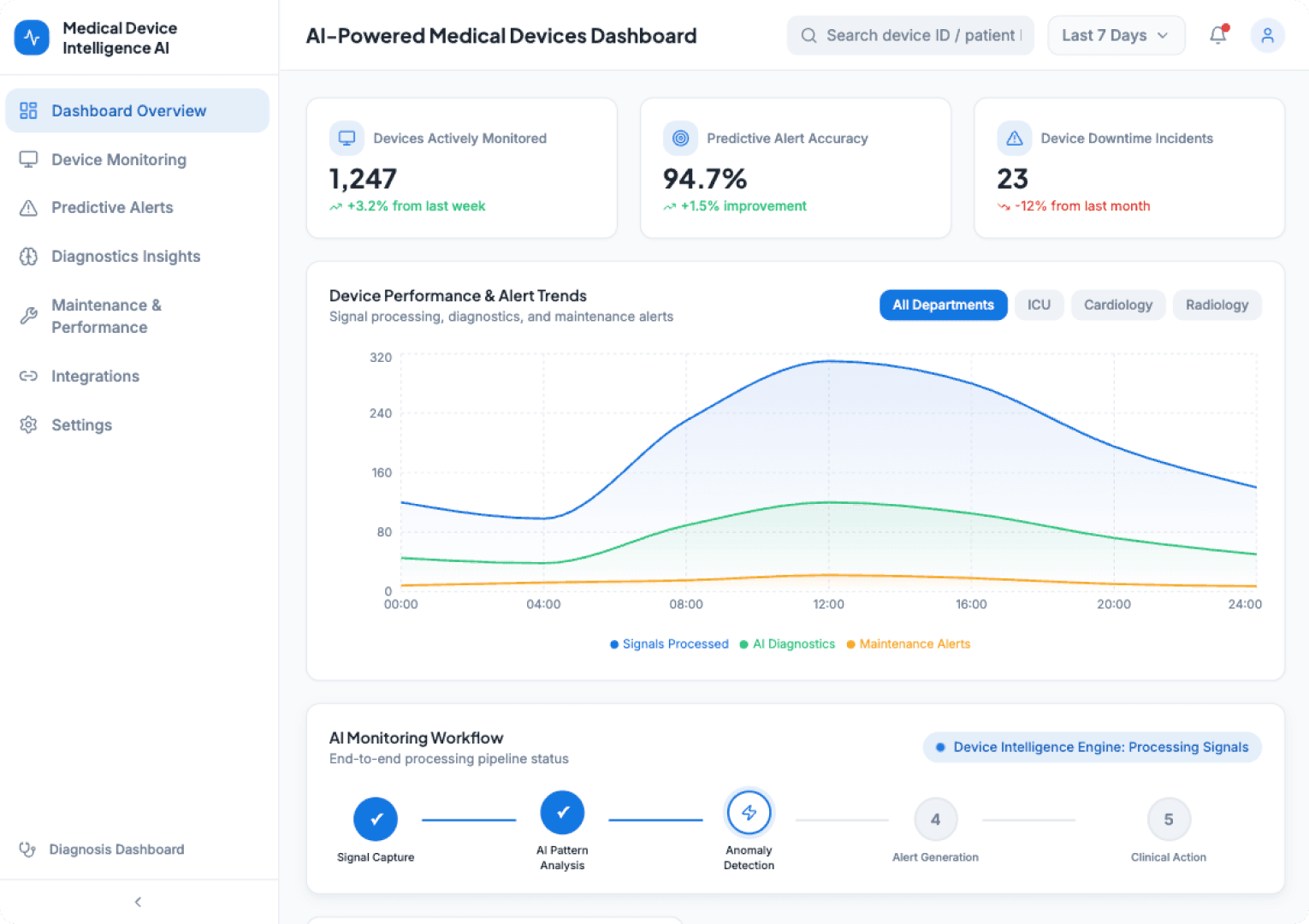Open notifications via the bell icon
The height and width of the screenshot is (924, 1309).
[1217, 35]
